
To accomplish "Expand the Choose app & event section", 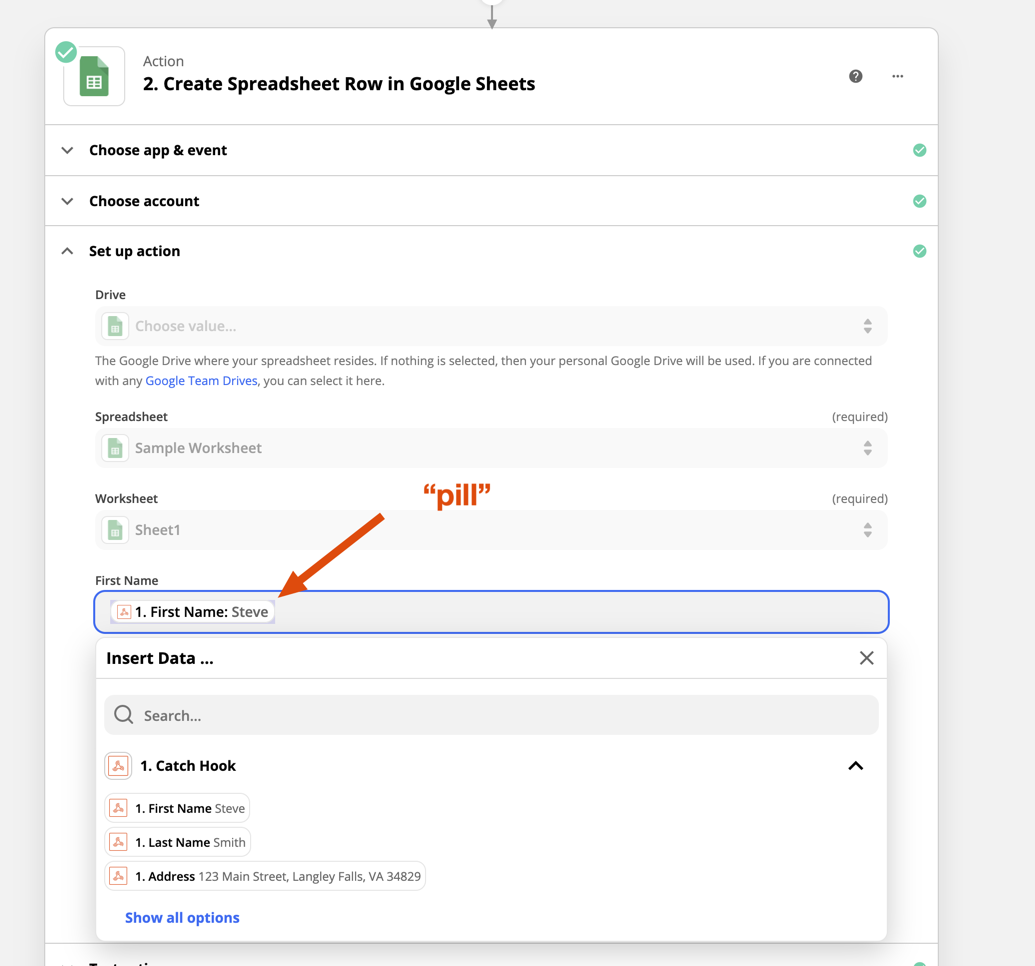I will coord(67,150).
